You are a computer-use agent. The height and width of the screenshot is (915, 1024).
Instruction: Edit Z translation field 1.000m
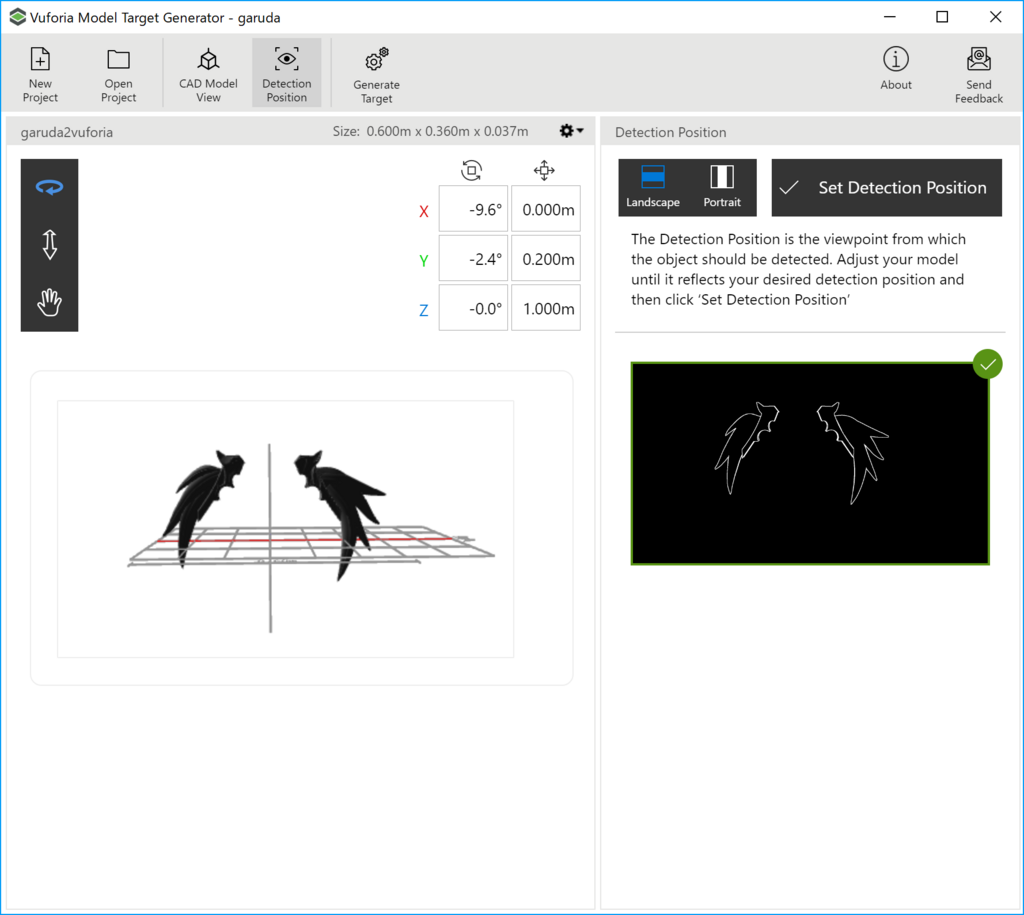546,308
